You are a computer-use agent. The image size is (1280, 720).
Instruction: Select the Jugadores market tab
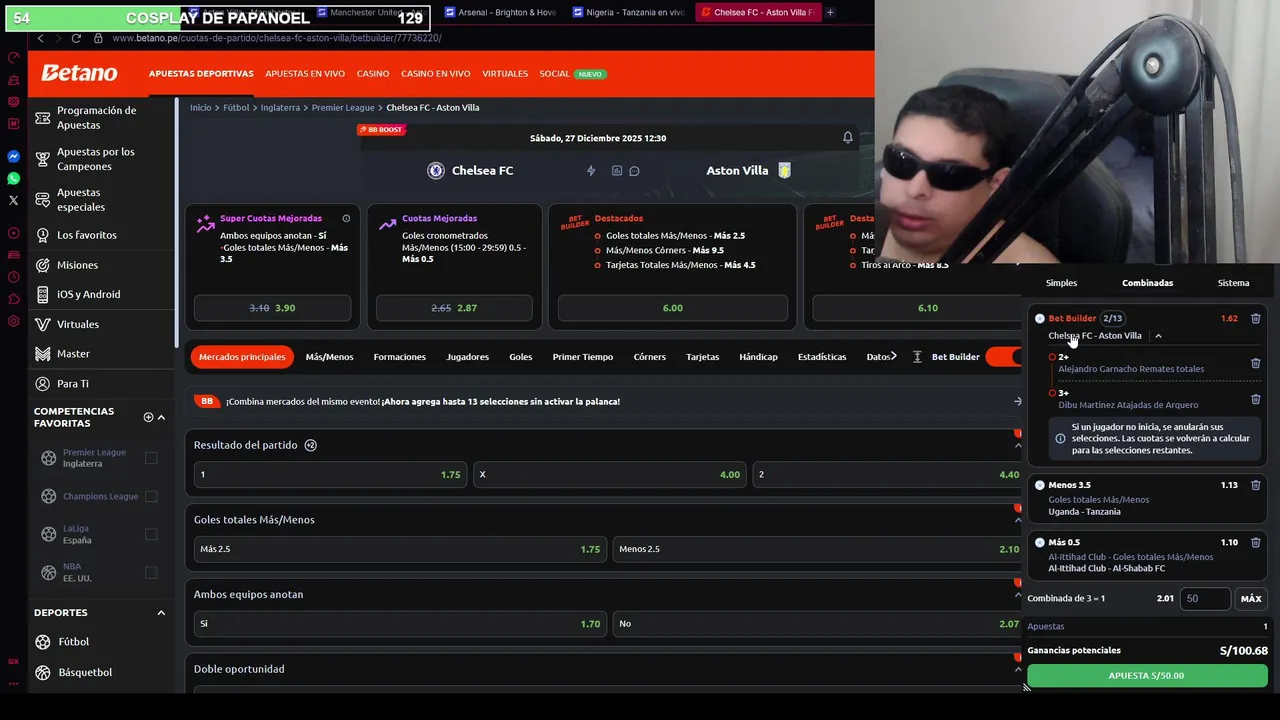click(467, 357)
